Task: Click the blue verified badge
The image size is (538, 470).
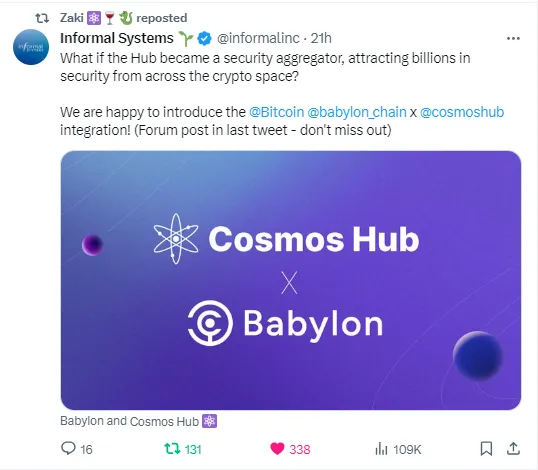Action: (204, 38)
